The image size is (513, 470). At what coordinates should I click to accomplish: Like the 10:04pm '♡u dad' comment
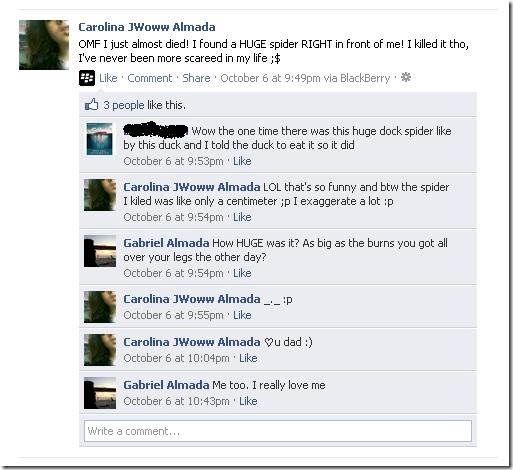tap(248, 358)
